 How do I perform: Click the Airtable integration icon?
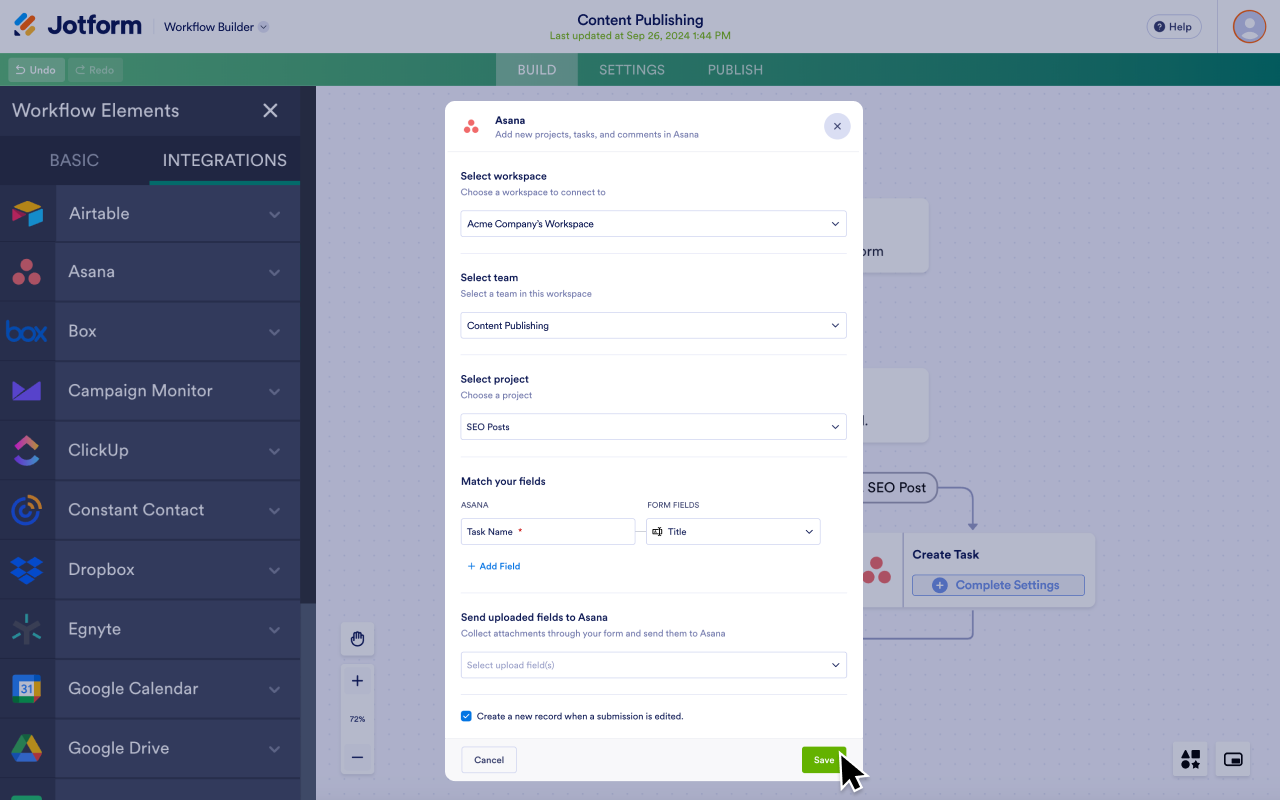pos(27,213)
